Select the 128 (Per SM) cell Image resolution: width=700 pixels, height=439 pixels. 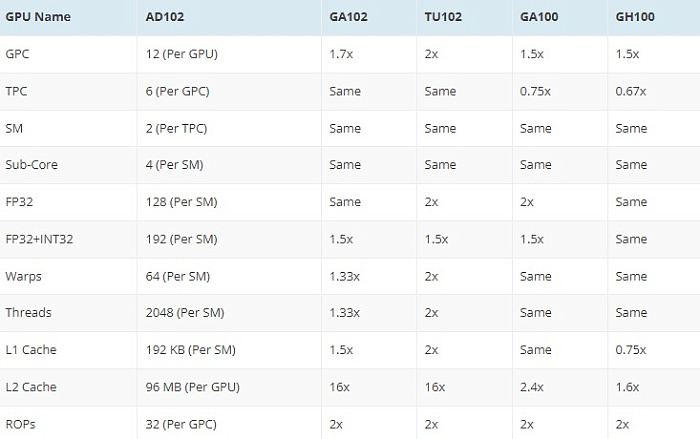pos(181,202)
